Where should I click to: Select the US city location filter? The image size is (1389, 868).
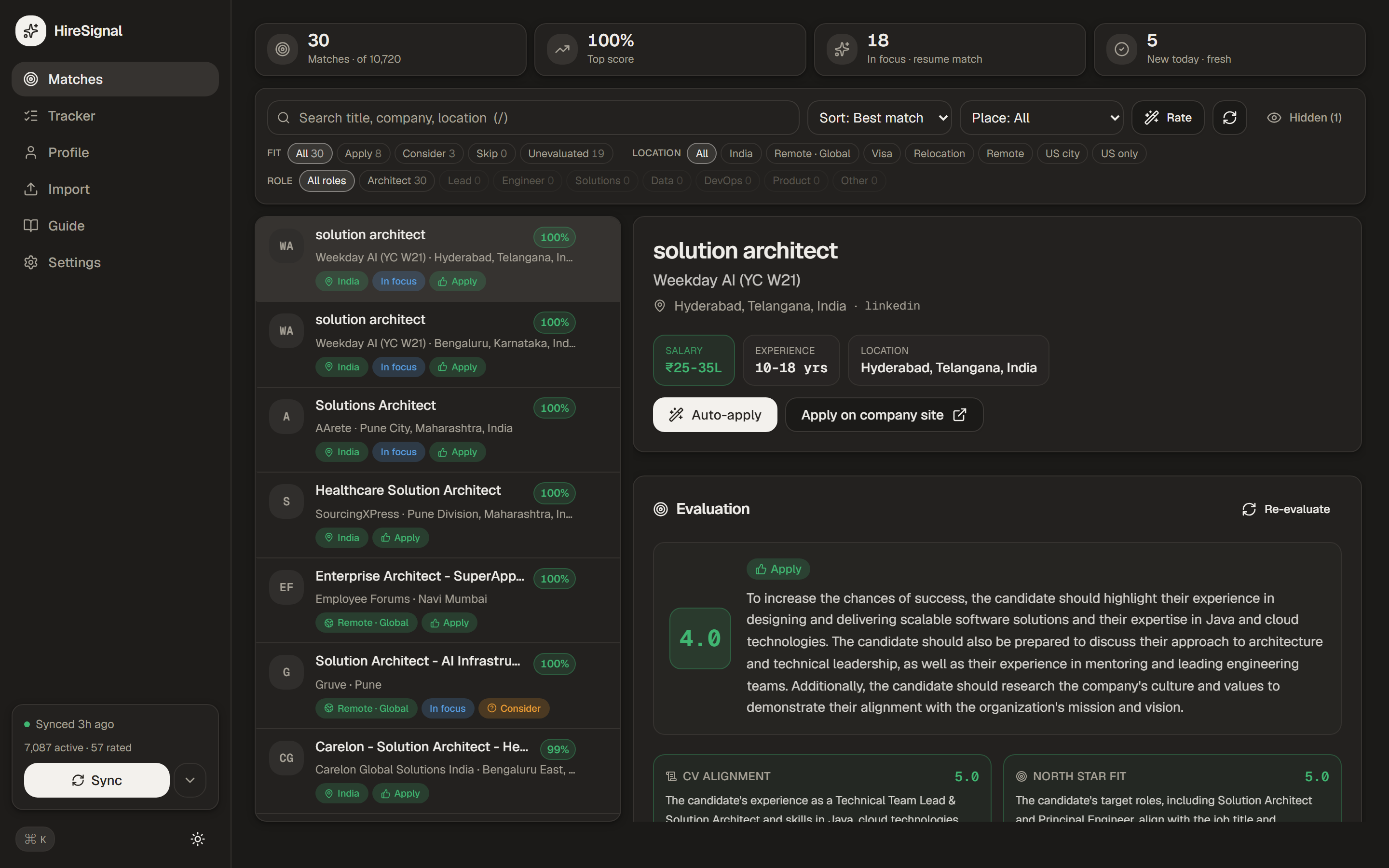point(1062,153)
